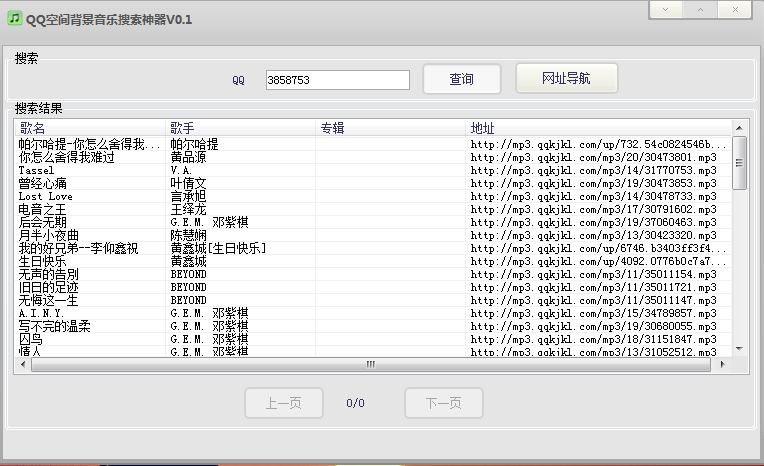Screen dimensions: 764x466
Task: Click the singer cell 帕尔哈提
Action: [x=194, y=144]
